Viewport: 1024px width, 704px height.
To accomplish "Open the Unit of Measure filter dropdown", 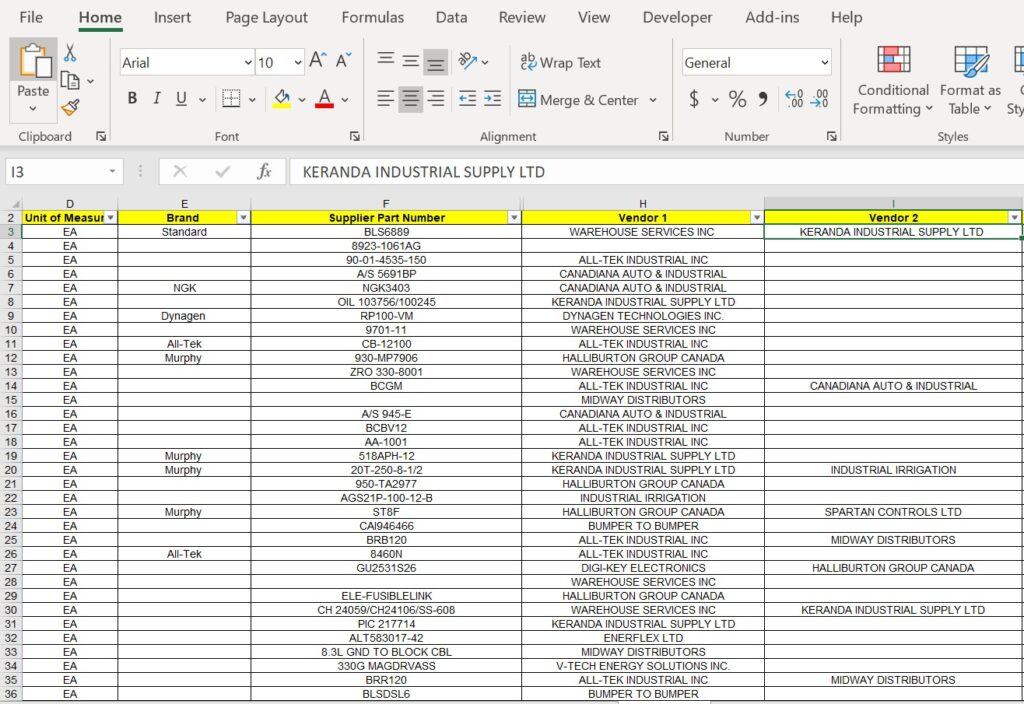I will coord(110,217).
